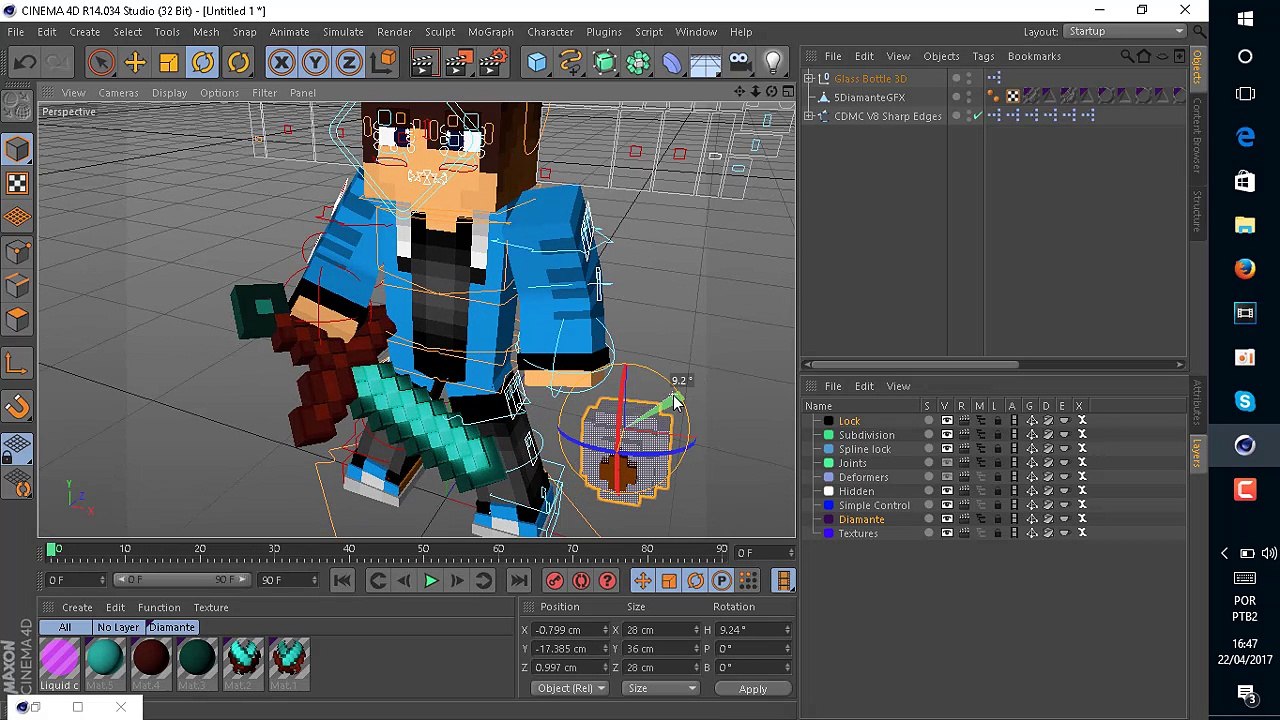Image resolution: width=1280 pixels, height=720 pixels.
Task: Open the Size mode dropdown
Action: [x=661, y=688]
